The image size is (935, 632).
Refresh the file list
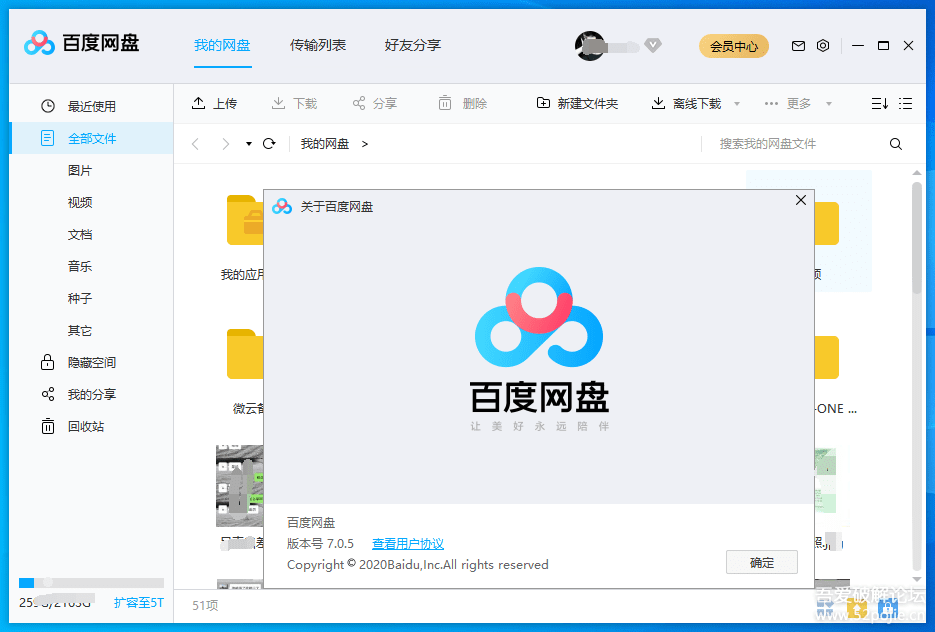(269, 144)
